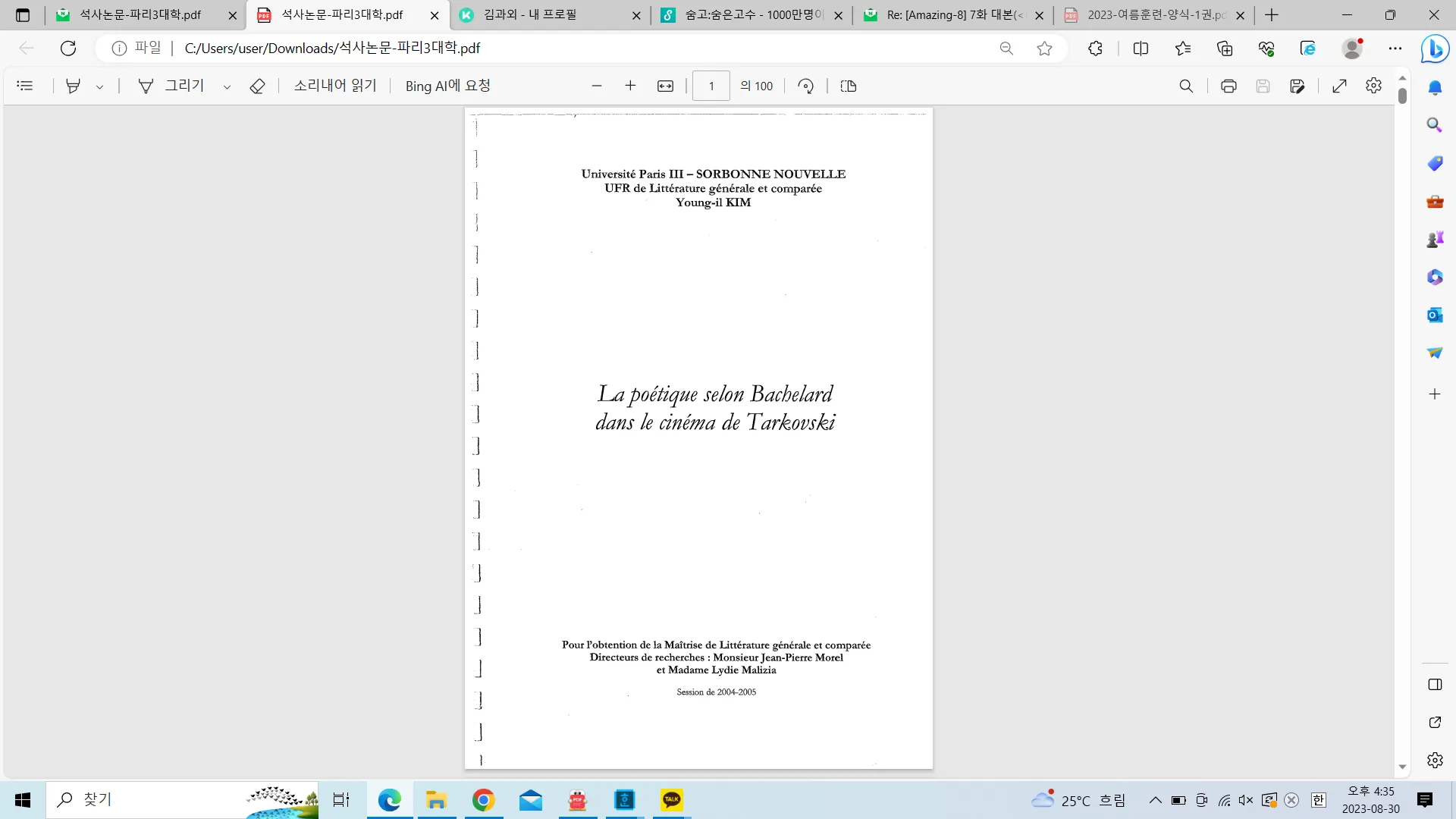Viewport: 1456px width, 819px height.
Task: Show hidden system tray icons
Action: click(1155, 800)
